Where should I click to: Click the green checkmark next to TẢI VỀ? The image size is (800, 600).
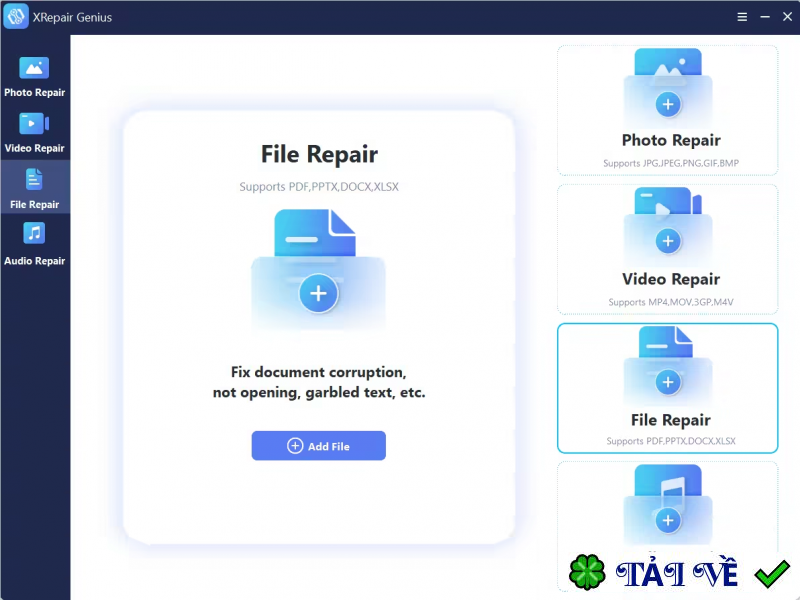click(x=770, y=573)
